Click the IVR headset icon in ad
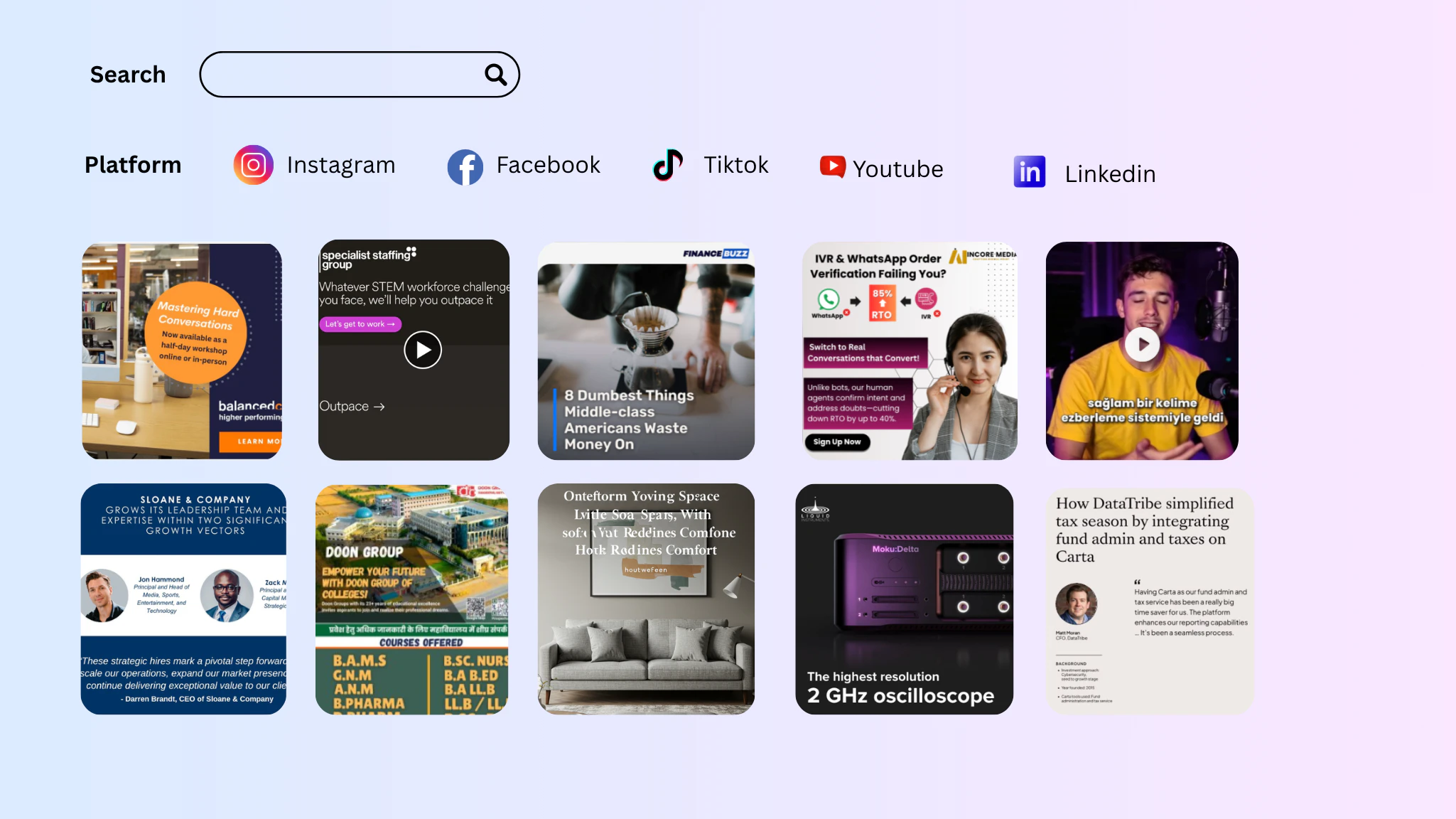Viewport: 1456px width, 819px height. click(x=926, y=300)
